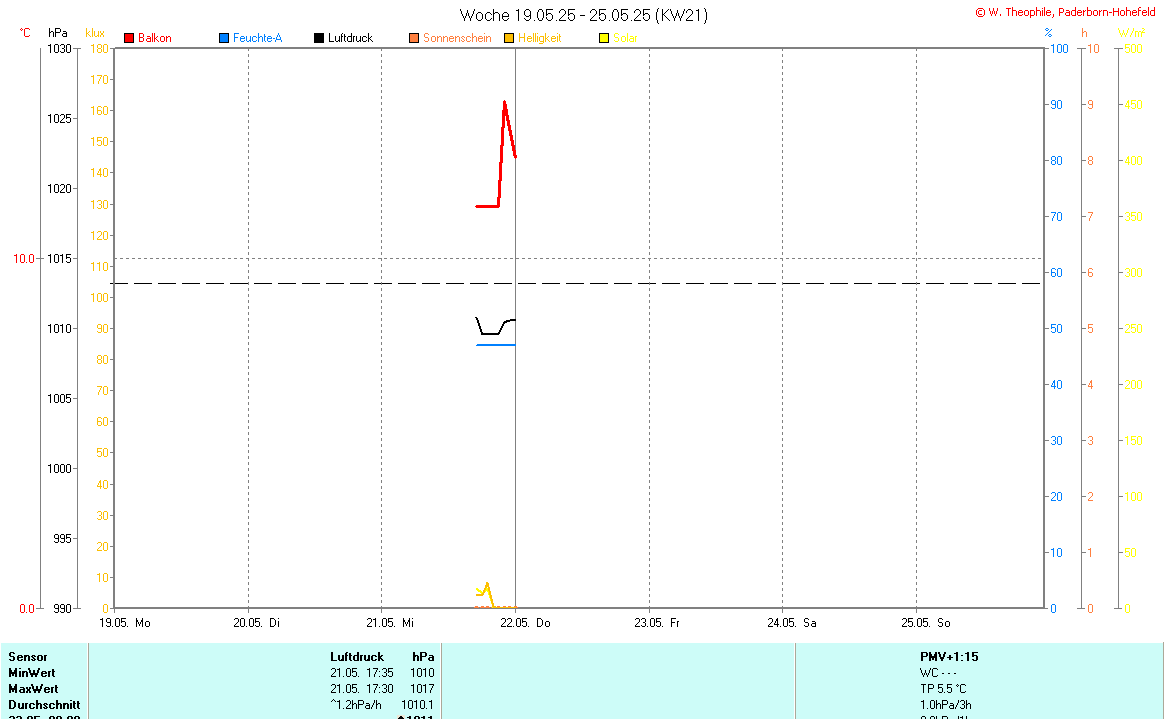Click the amber Helligkeit legend swatch
Image resolution: width=1164 pixels, height=719 pixels.
[x=509, y=38]
